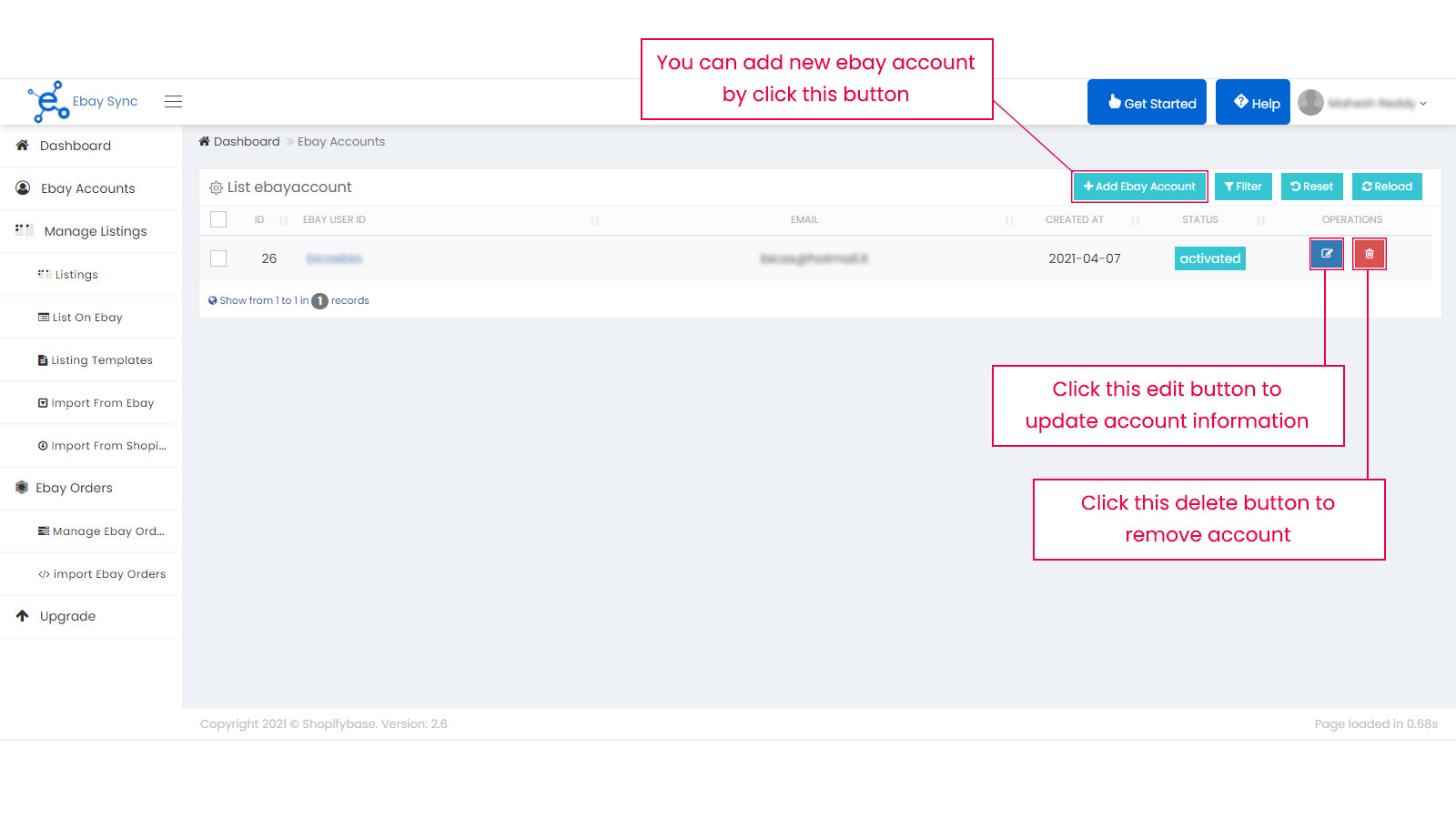This screenshot has width=1456, height=819.
Task: Go to Dashboard in sidebar
Action: click(x=89, y=146)
